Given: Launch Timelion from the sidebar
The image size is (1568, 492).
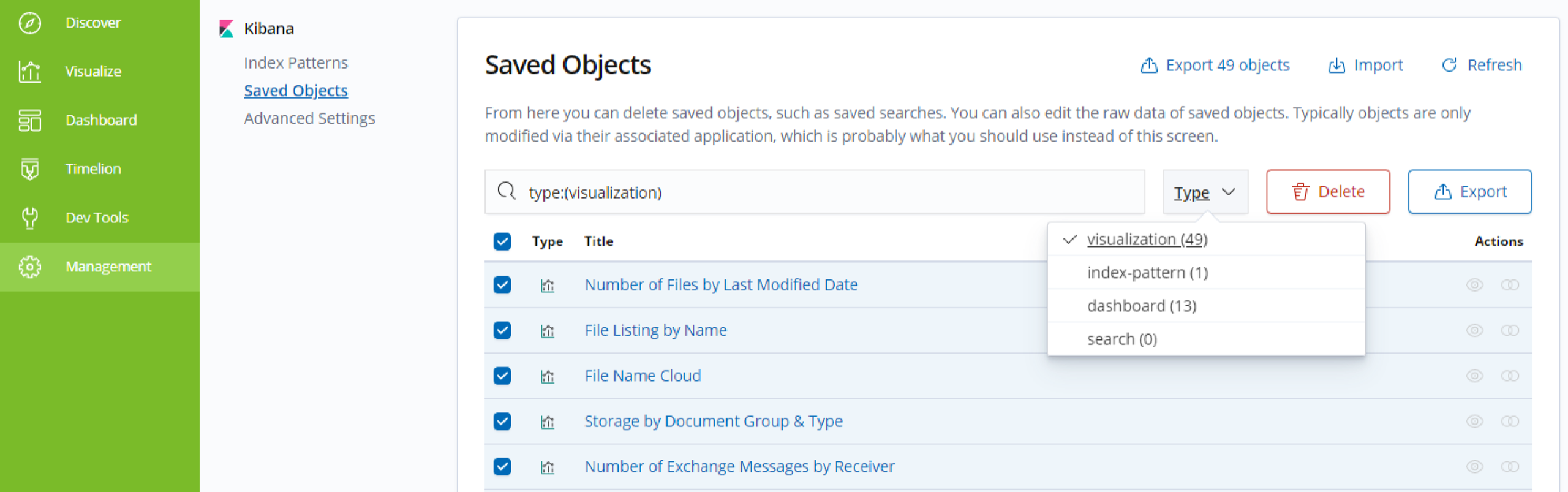Looking at the screenshot, I should [92, 168].
